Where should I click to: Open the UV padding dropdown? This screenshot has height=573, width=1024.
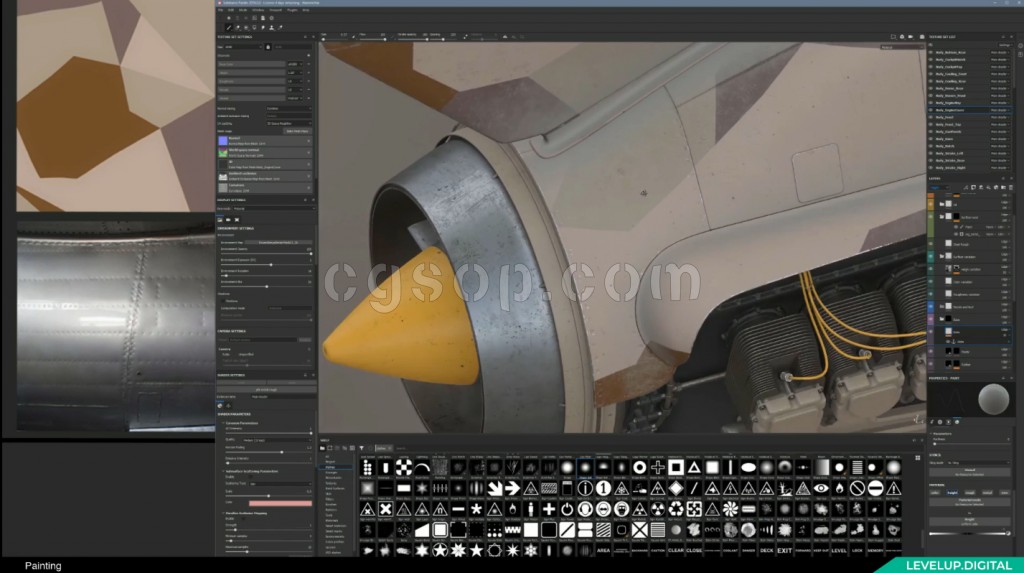pos(289,123)
